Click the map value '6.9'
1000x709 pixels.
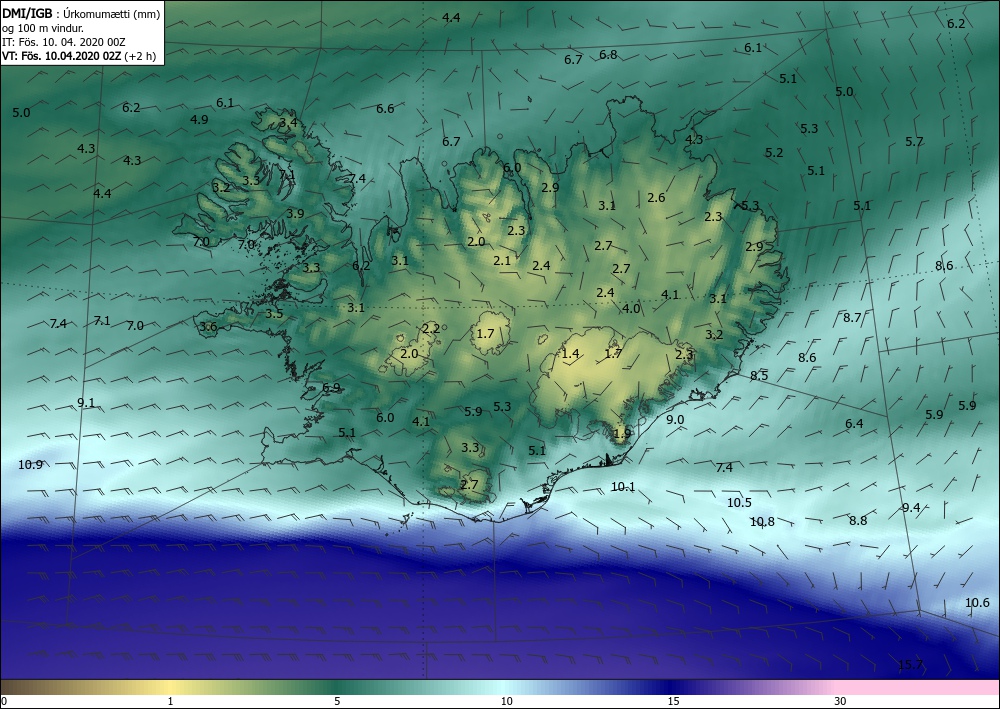click(331, 388)
